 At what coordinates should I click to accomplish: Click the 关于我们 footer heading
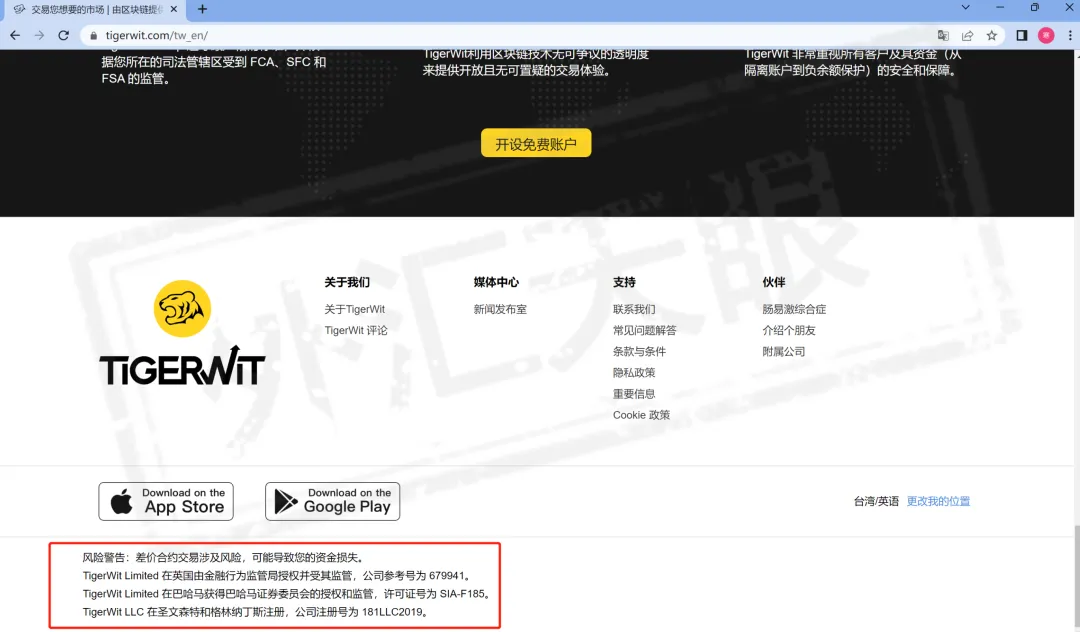click(x=347, y=282)
